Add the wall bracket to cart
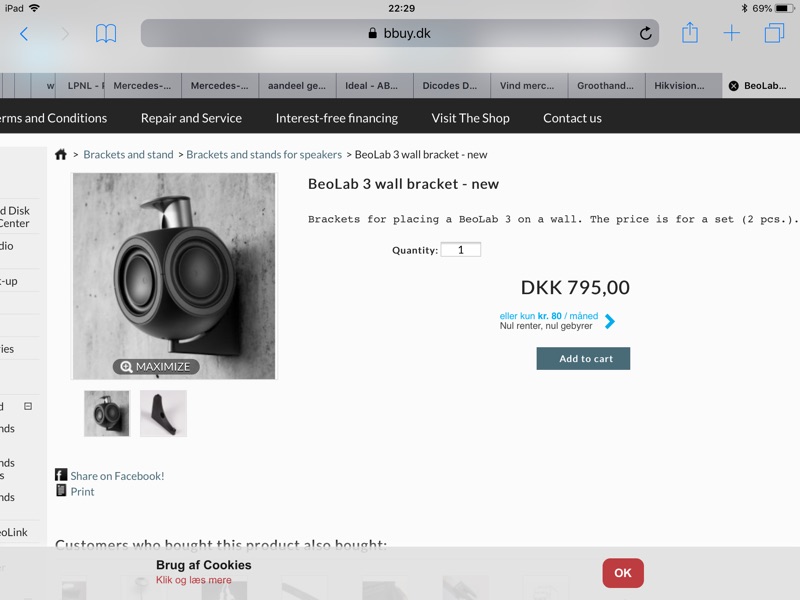Viewport: 800px width, 600px height. point(583,359)
